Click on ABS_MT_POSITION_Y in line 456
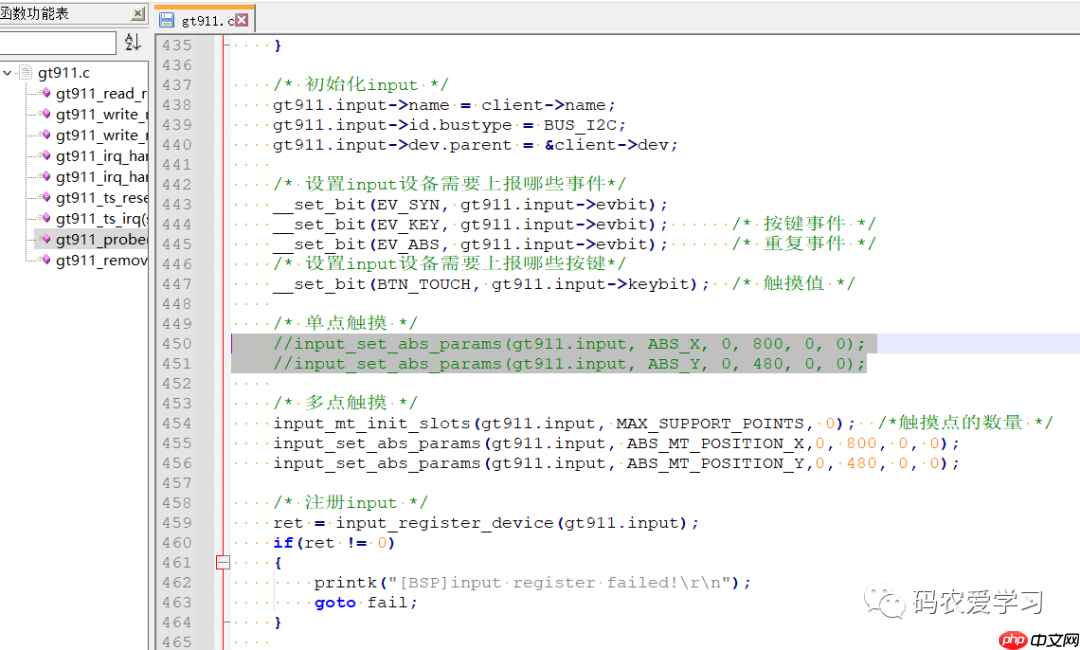 click(x=715, y=463)
